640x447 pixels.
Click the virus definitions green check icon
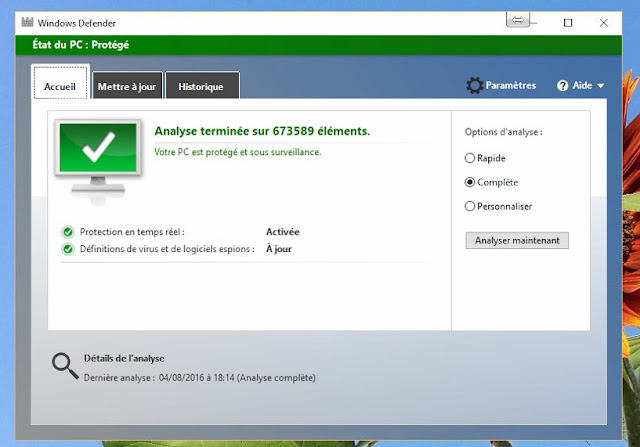coord(68,249)
